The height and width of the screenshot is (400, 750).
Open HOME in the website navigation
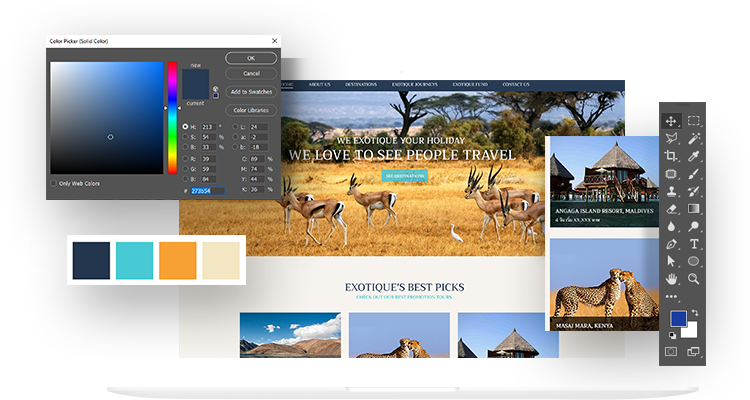point(287,85)
